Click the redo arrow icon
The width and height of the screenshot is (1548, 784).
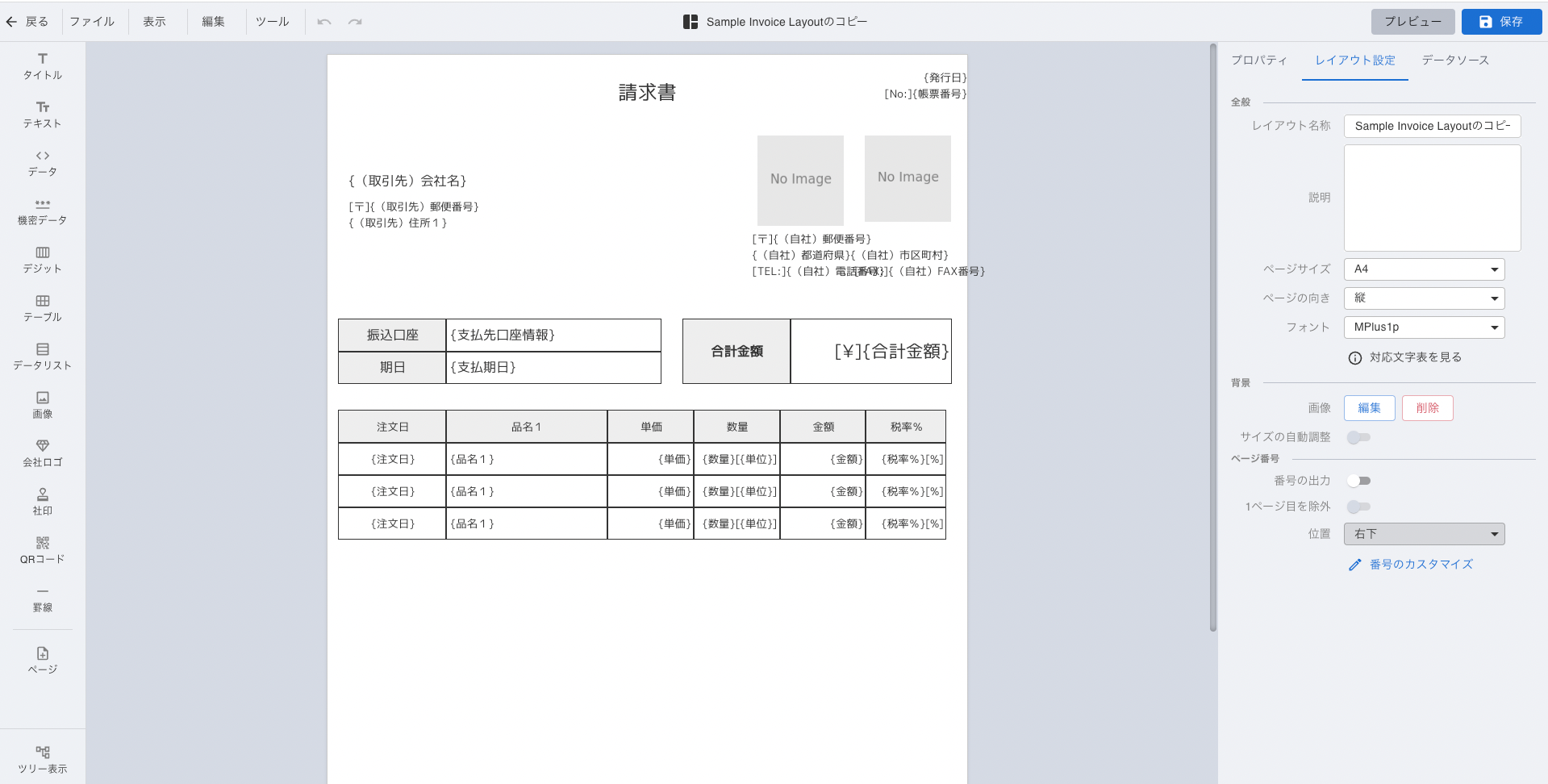click(x=355, y=22)
